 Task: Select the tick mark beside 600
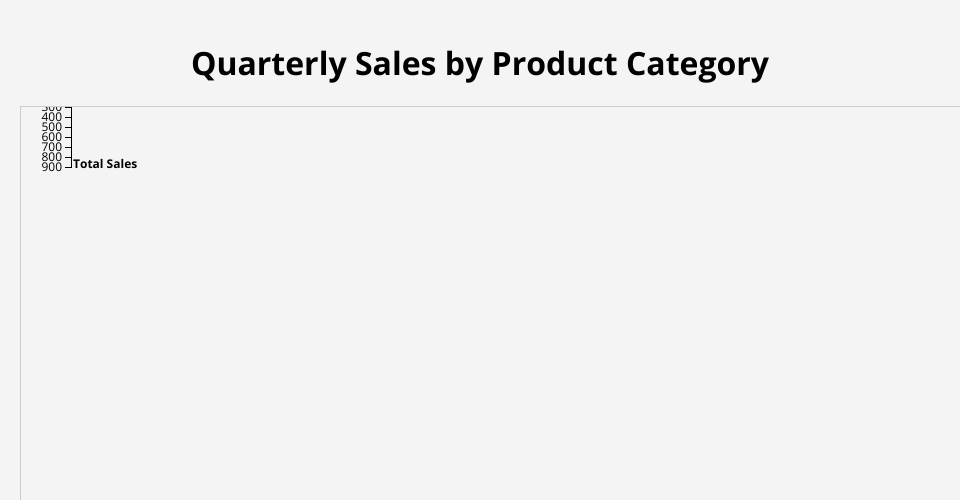pos(68,137)
